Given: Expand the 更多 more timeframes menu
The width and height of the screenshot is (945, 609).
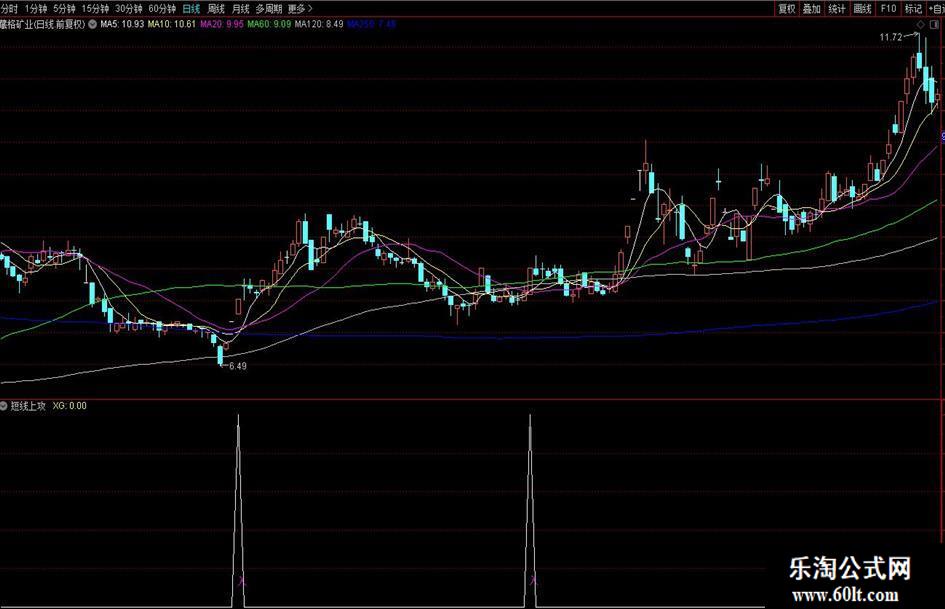Looking at the screenshot, I should pyautogui.click(x=300, y=8).
